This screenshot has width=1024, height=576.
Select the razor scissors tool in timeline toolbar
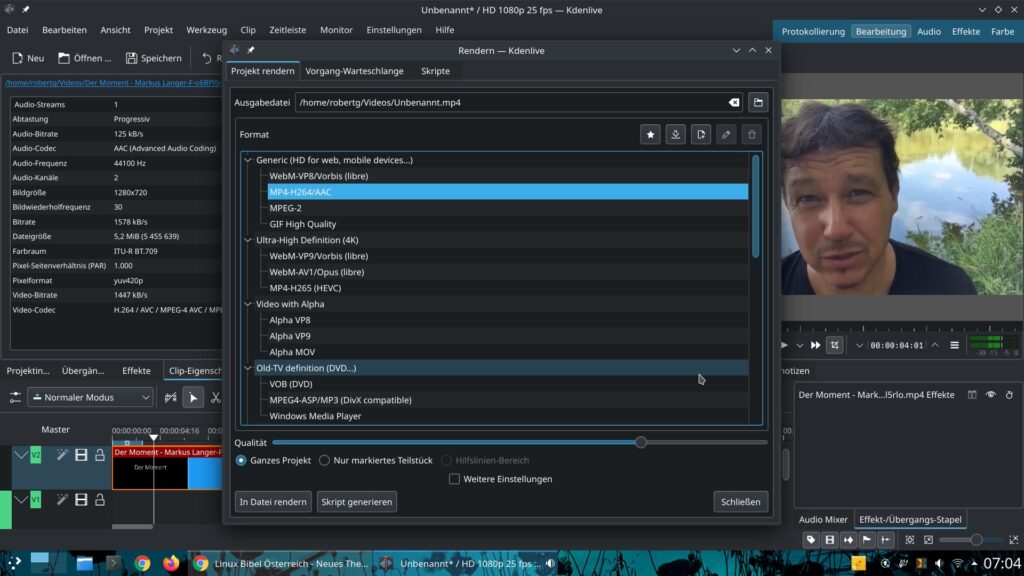point(216,397)
